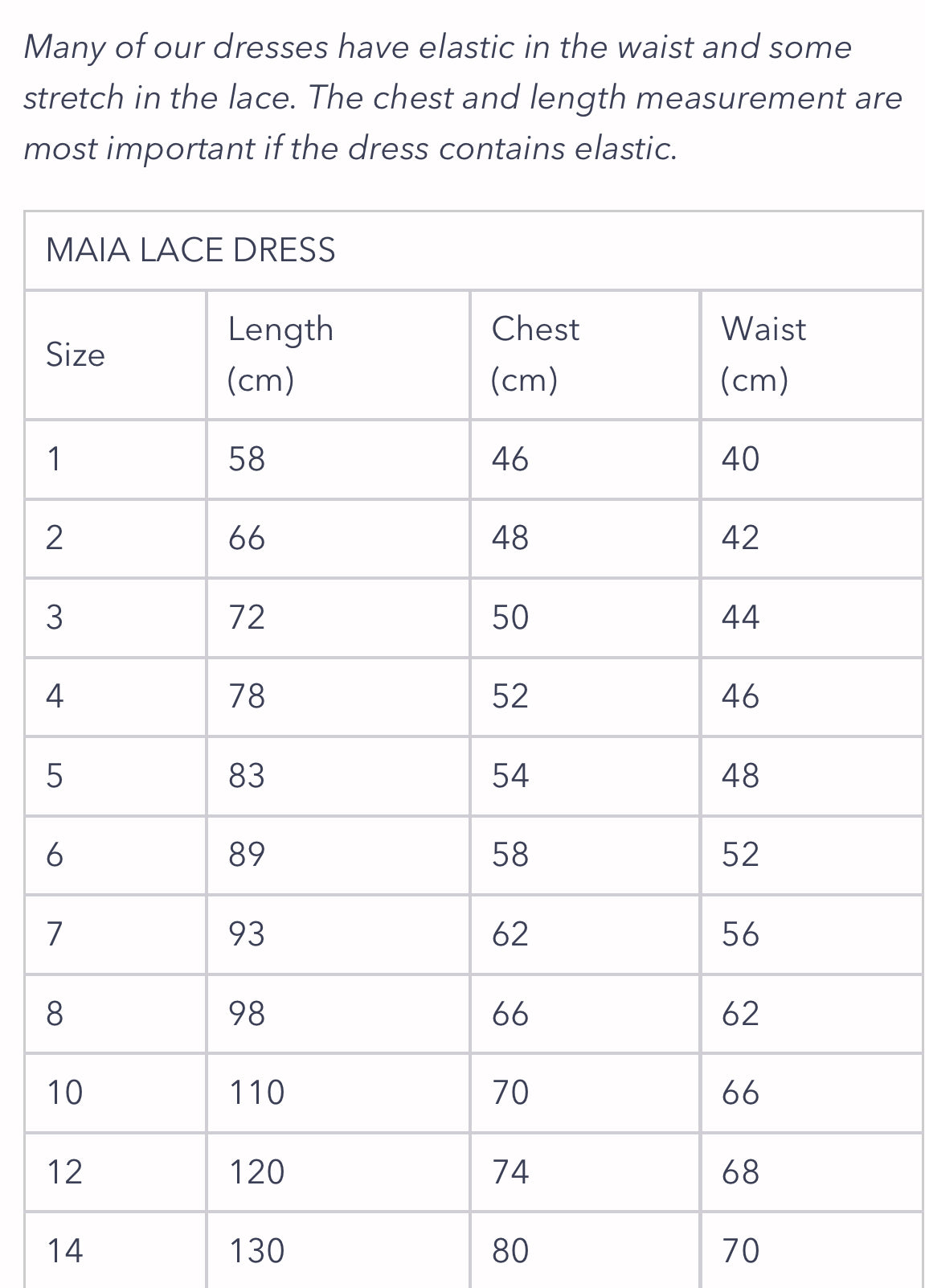Select length value 98 for size 8
The image size is (925, 1288).
(x=247, y=1013)
